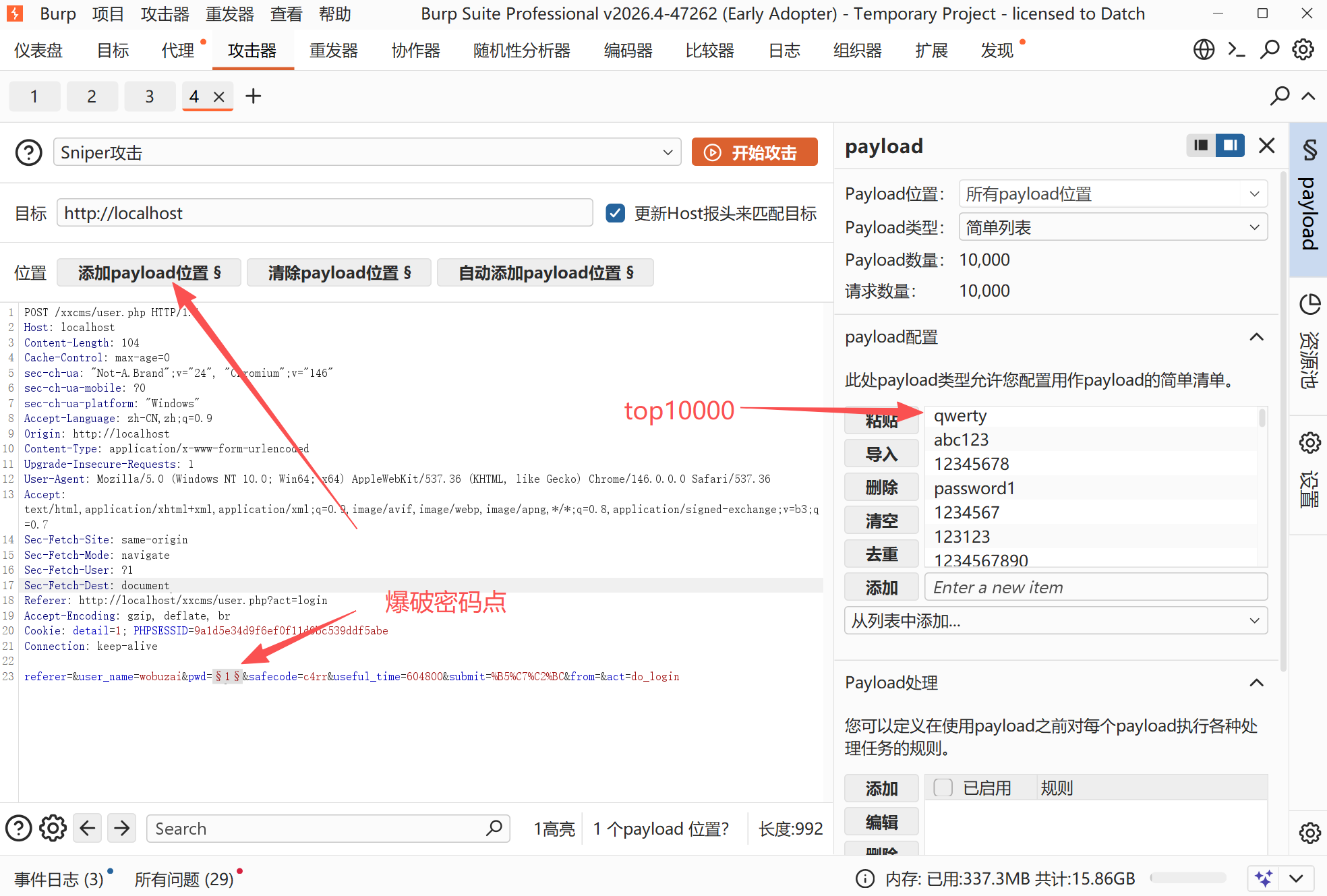Collapse the payload配置 section
1327x896 pixels.
[1256, 337]
